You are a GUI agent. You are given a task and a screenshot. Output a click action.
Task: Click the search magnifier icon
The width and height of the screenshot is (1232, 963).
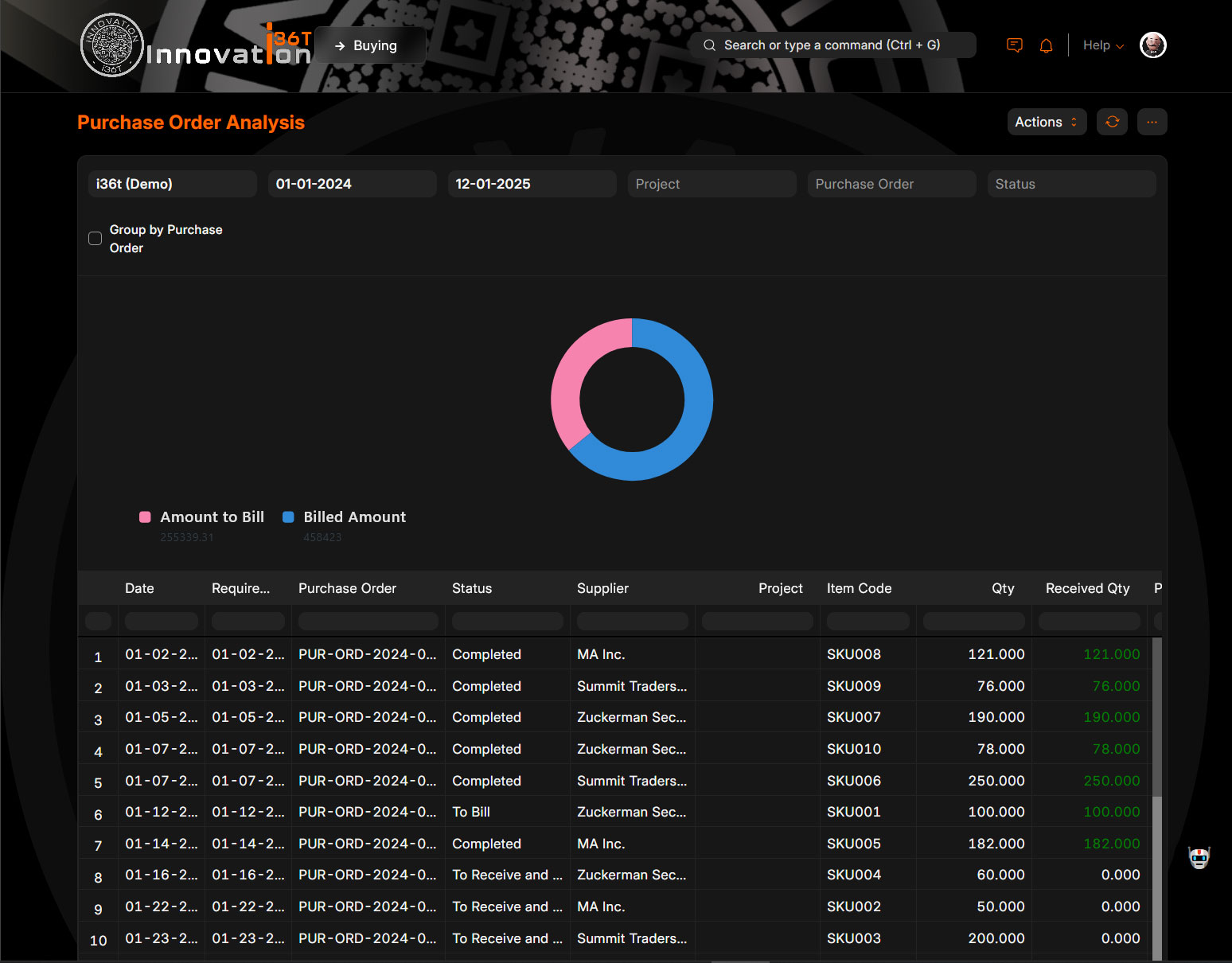pyautogui.click(x=709, y=45)
